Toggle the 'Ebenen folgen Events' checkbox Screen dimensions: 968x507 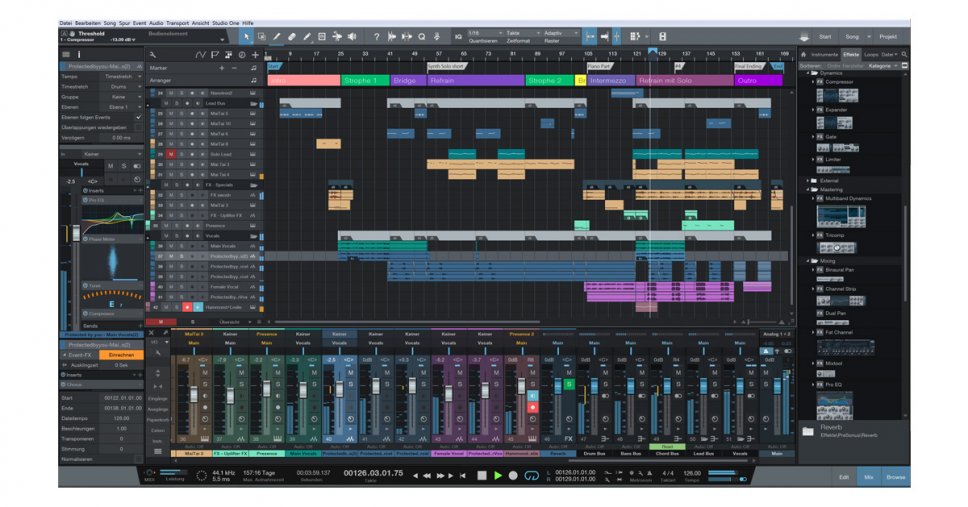coord(138,117)
